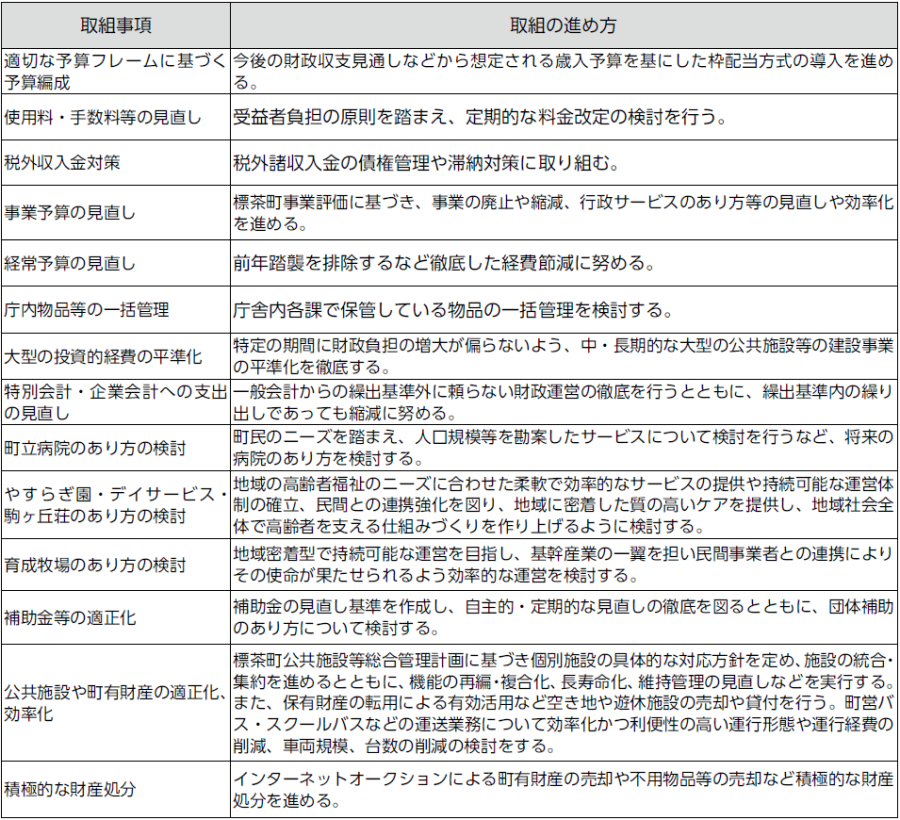Click the 公共施設や町有財産の適正化、効率化 cell

click(x=115, y=703)
